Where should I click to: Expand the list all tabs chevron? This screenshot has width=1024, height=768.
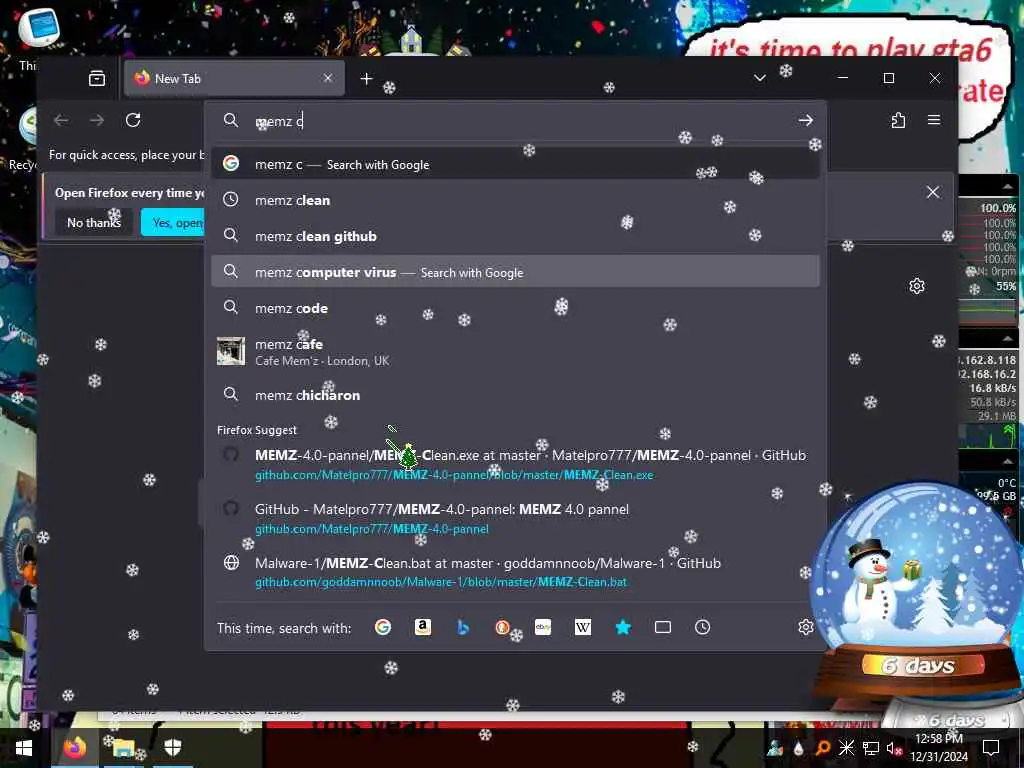[760, 78]
